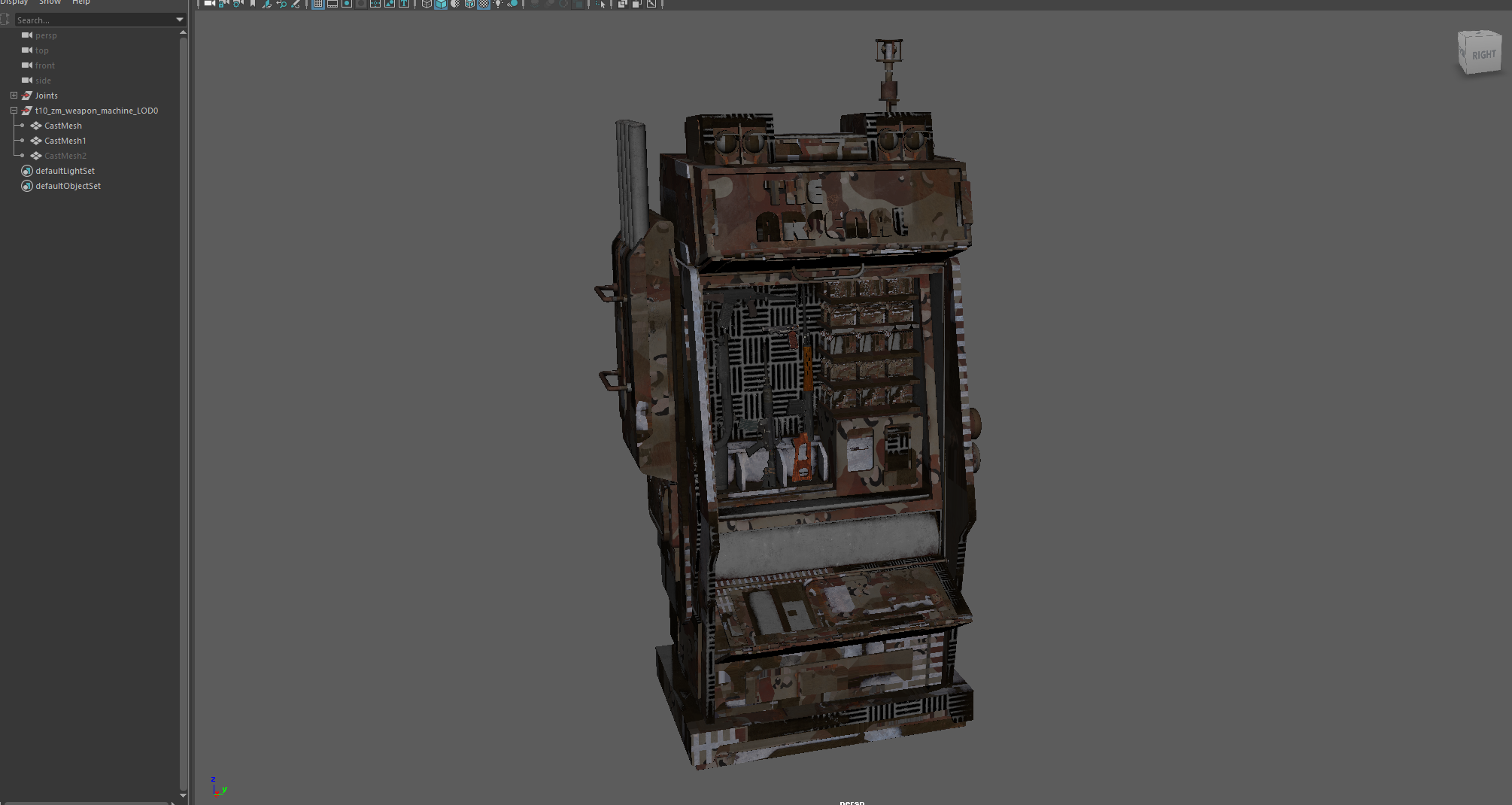Click the camera Bookmarks icon
The image size is (1512, 805).
pos(253,4)
